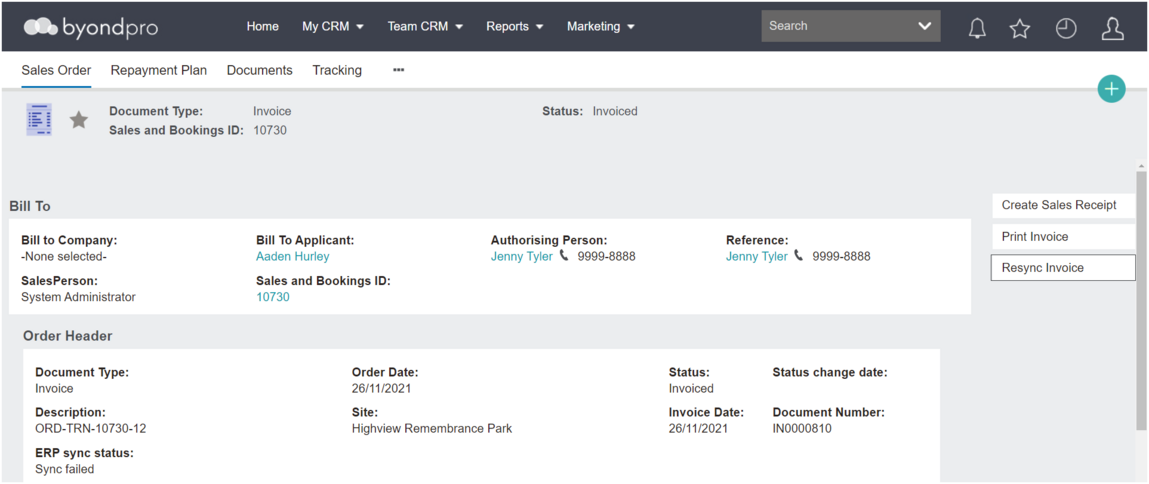Select System Administrator salesperson text
The width and height of the screenshot is (1149, 484).
(x=78, y=297)
